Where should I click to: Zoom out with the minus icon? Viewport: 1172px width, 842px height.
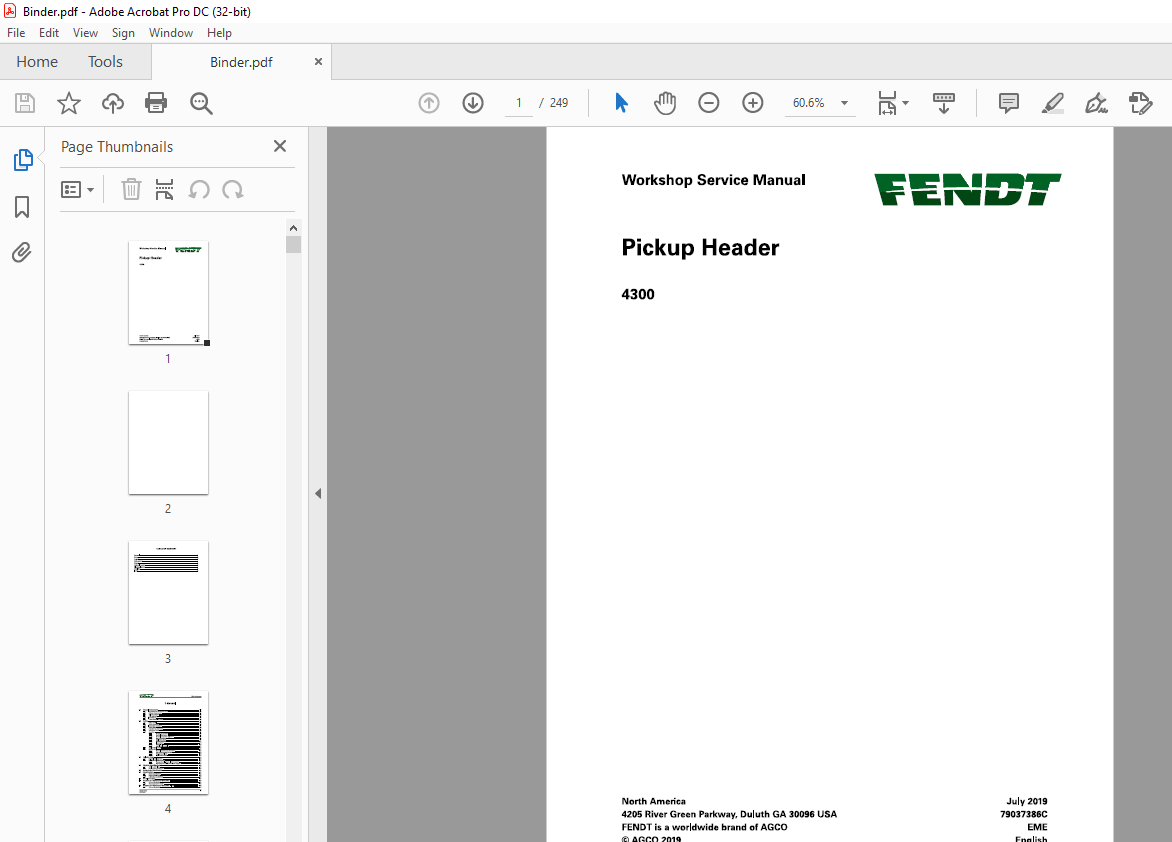coord(709,103)
